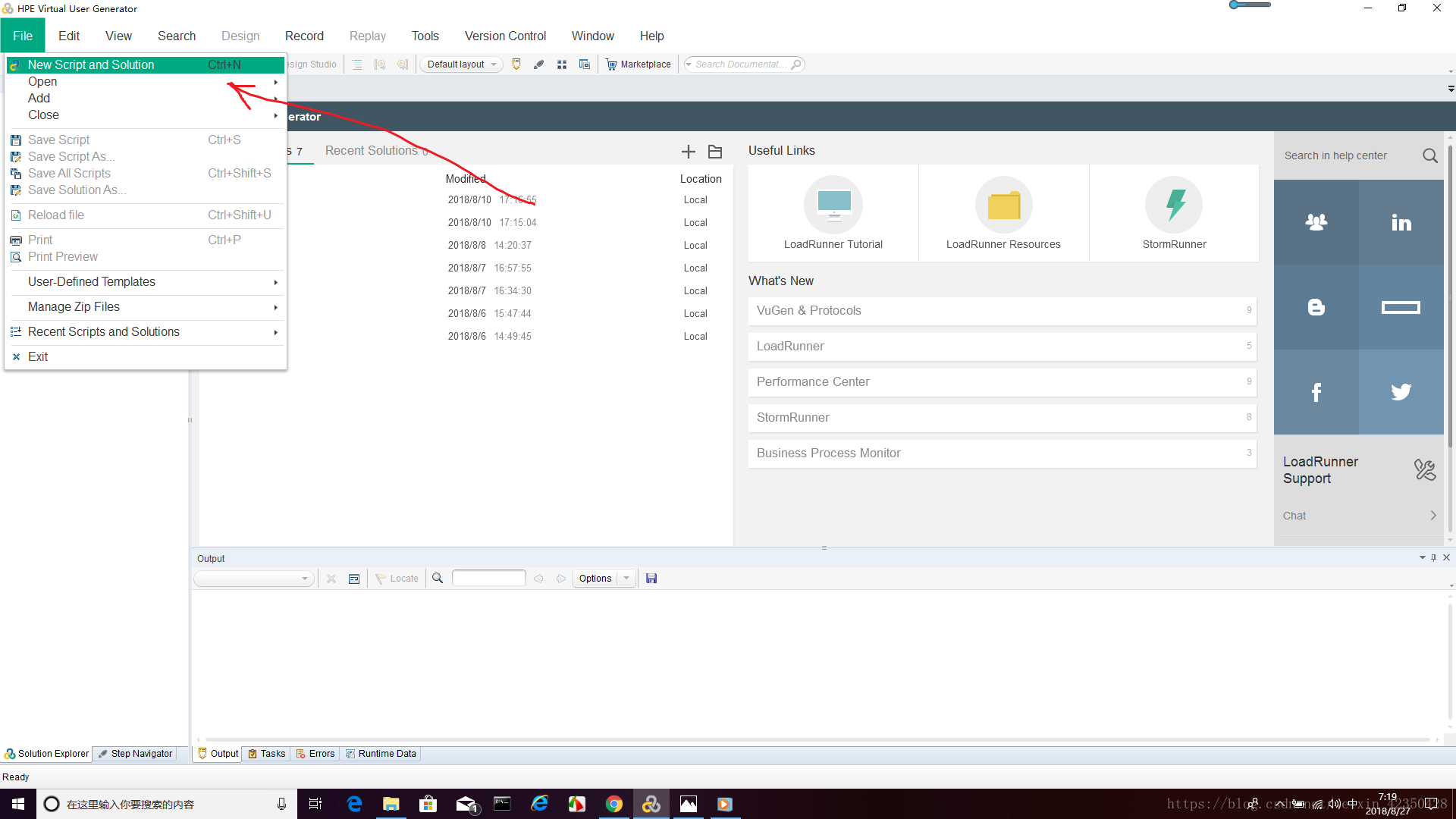
Task: Choose Exit from File menu
Action: [145, 357]
